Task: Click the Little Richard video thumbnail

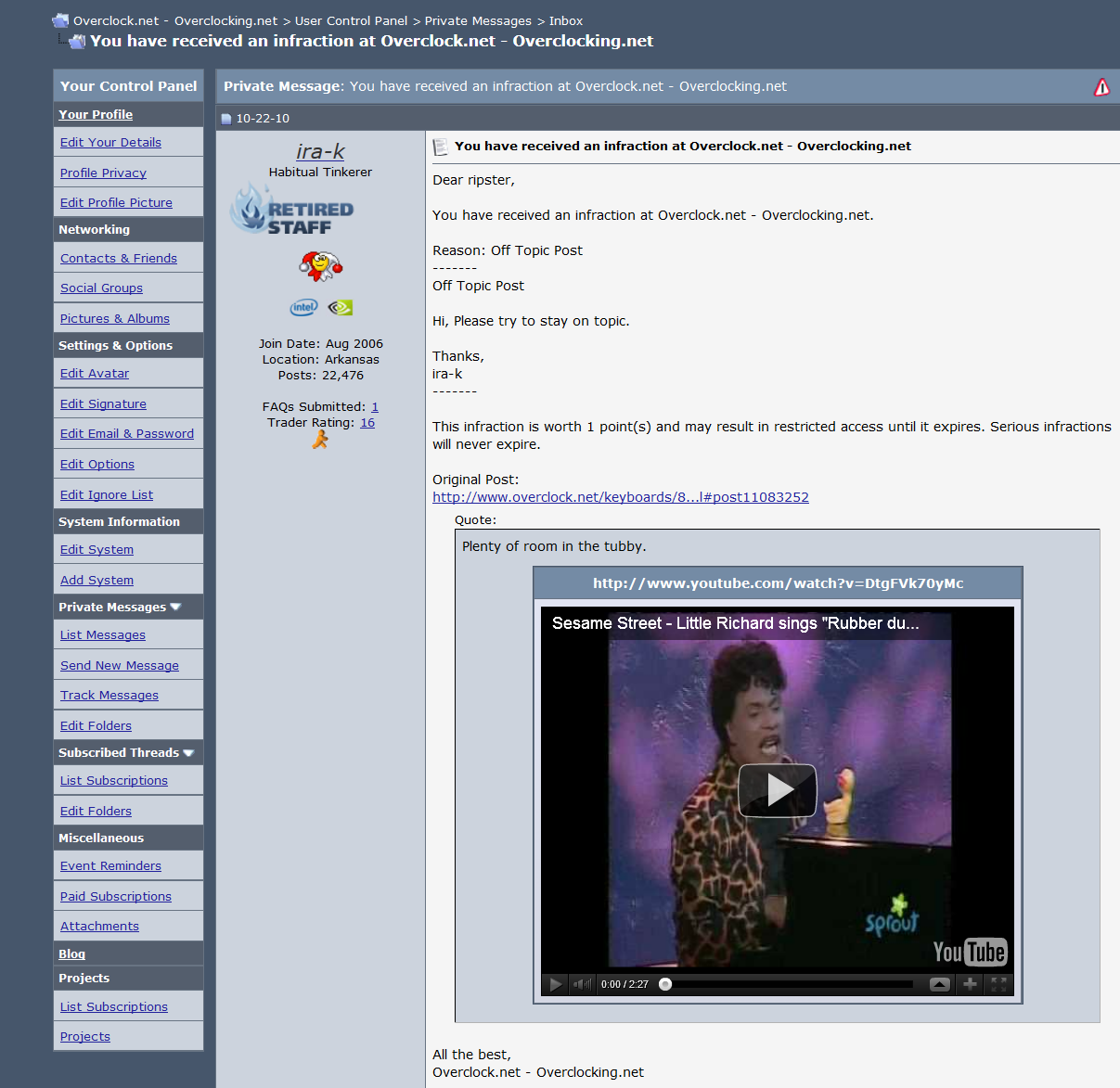Action: pos(777,790)
